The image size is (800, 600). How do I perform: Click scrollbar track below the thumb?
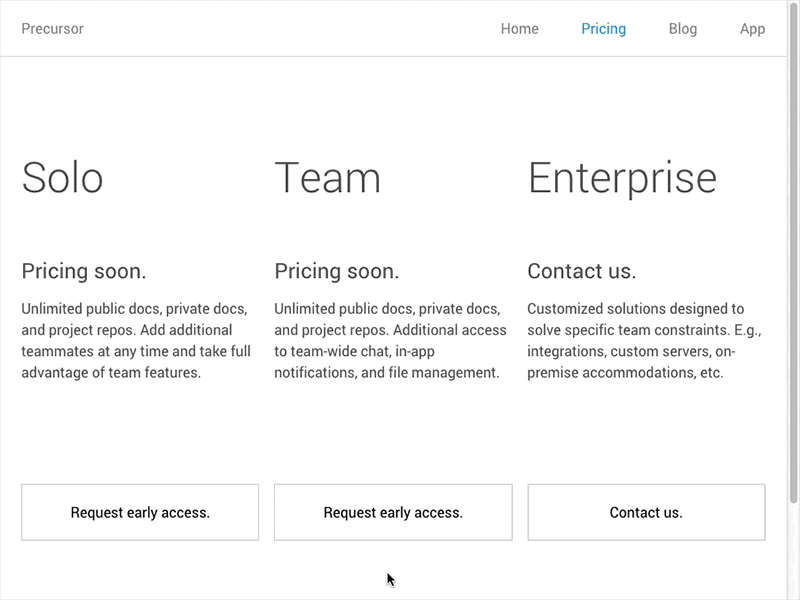[793, 550]
